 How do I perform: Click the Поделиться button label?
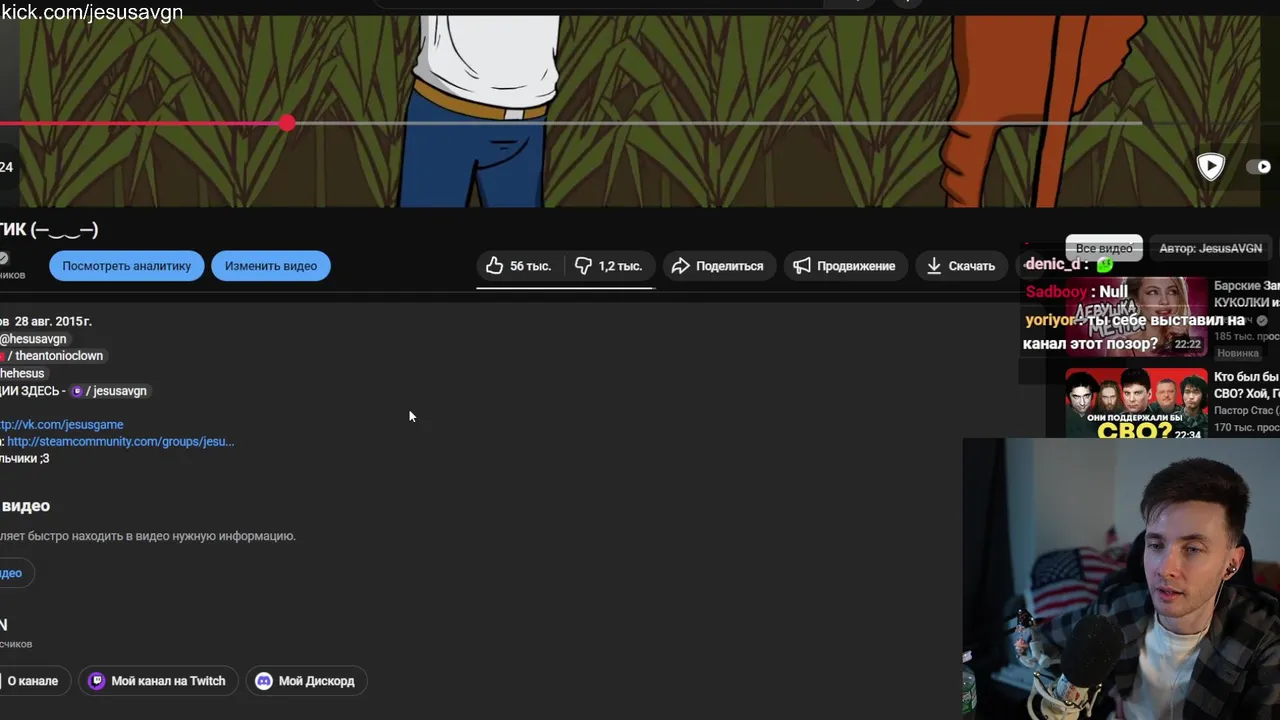[729, 266]
